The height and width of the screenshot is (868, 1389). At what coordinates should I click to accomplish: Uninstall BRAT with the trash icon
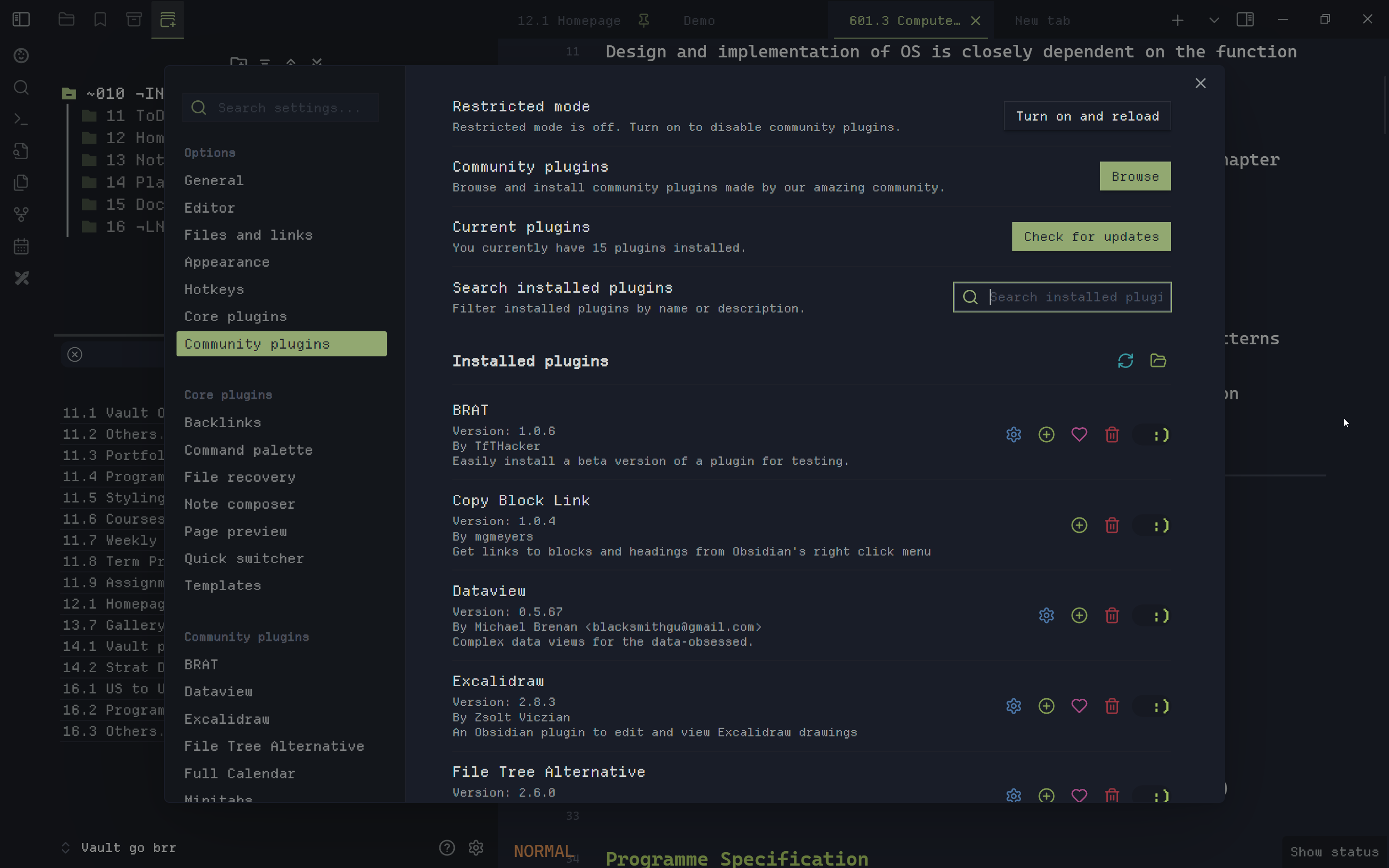(x=1112, y=434)
